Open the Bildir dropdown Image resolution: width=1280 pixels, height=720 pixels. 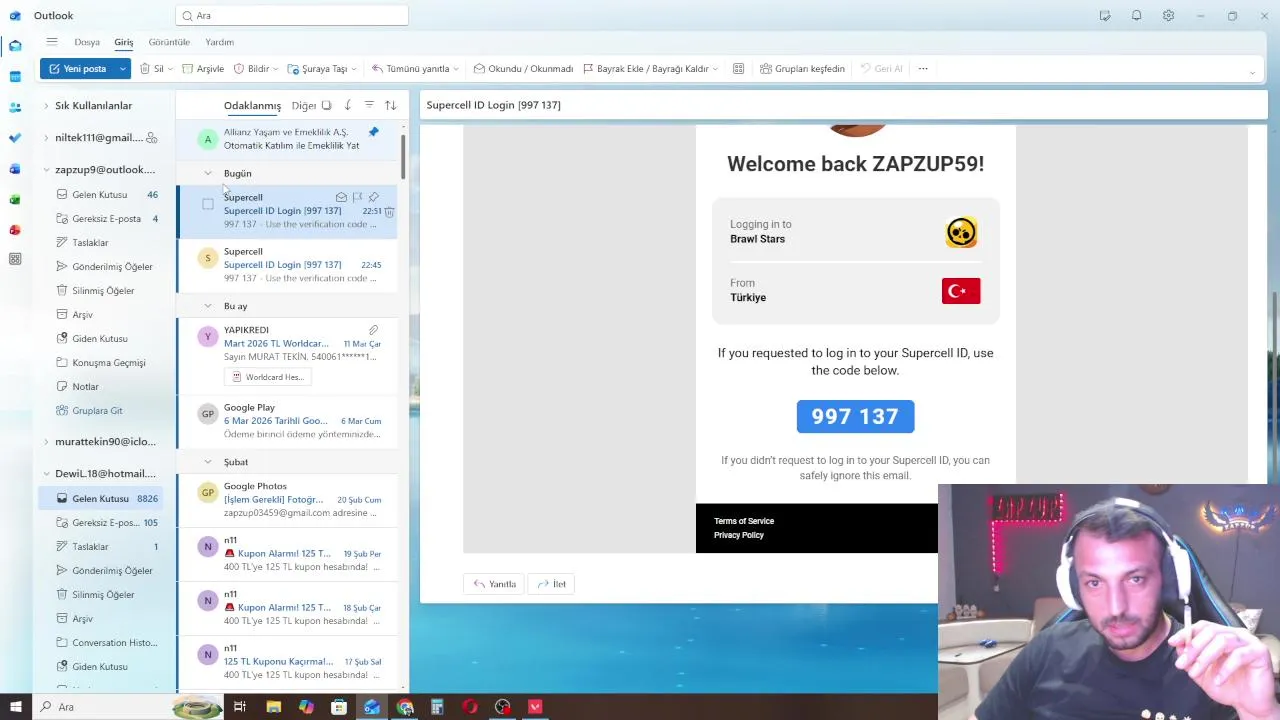[277, 69]
